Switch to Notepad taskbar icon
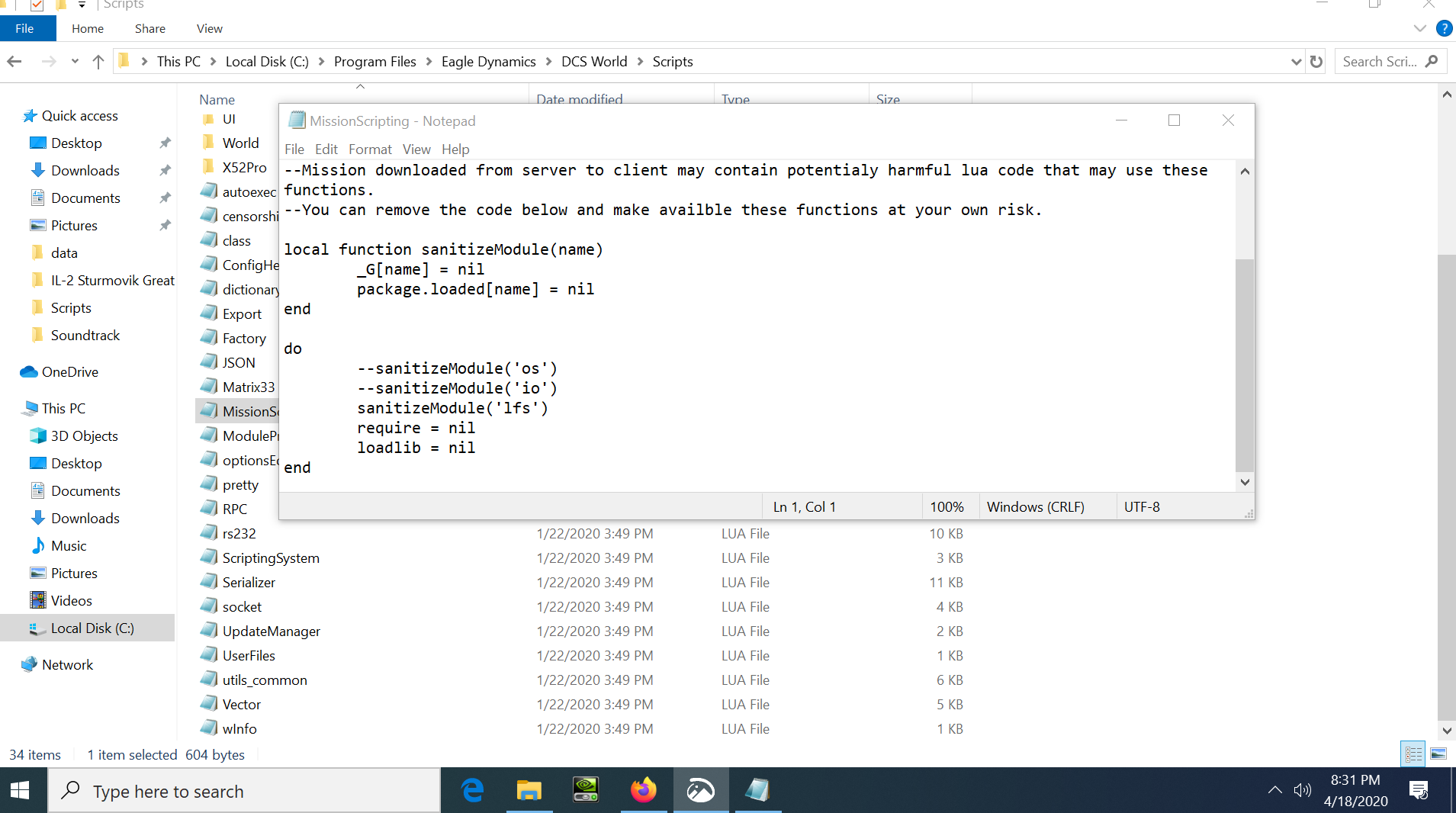Image resolution: width=1456 pixels, height=813 pixels. click(757, 791)
